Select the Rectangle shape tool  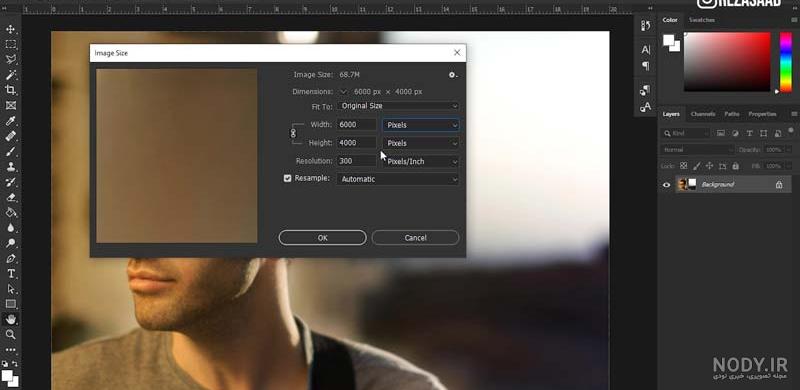[11, 304]
